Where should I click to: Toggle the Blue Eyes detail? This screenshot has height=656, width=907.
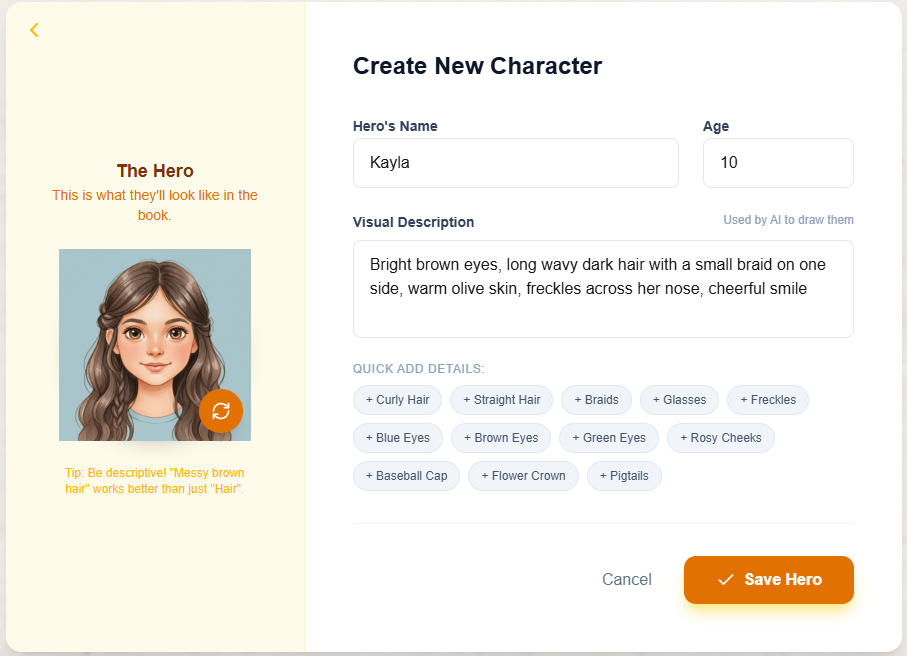tap(398, 438)
